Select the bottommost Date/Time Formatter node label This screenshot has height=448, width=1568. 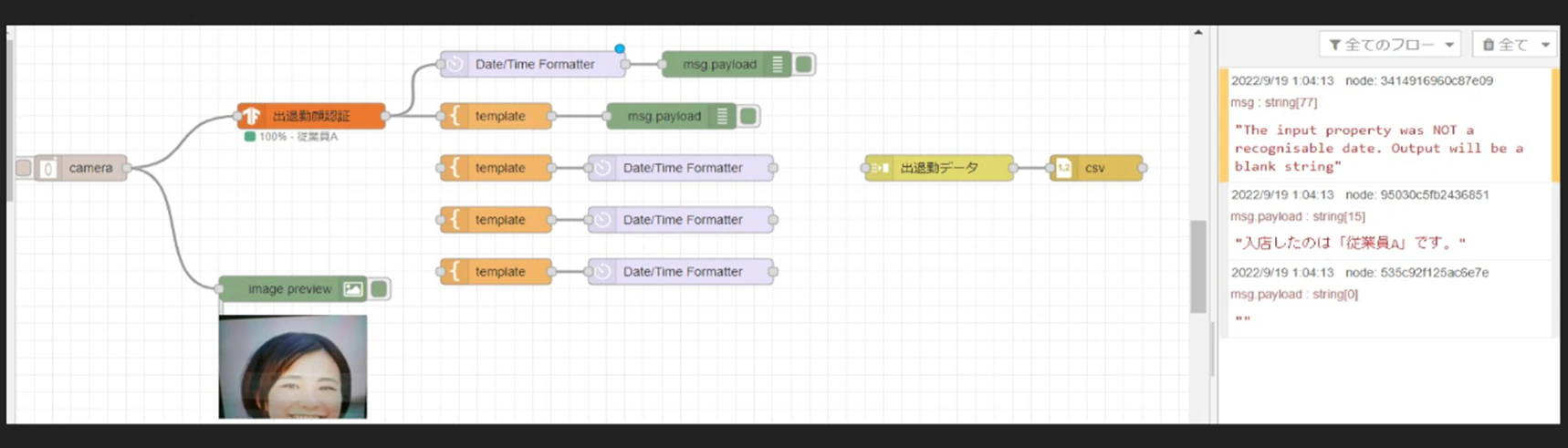click(x=683, y=272)
